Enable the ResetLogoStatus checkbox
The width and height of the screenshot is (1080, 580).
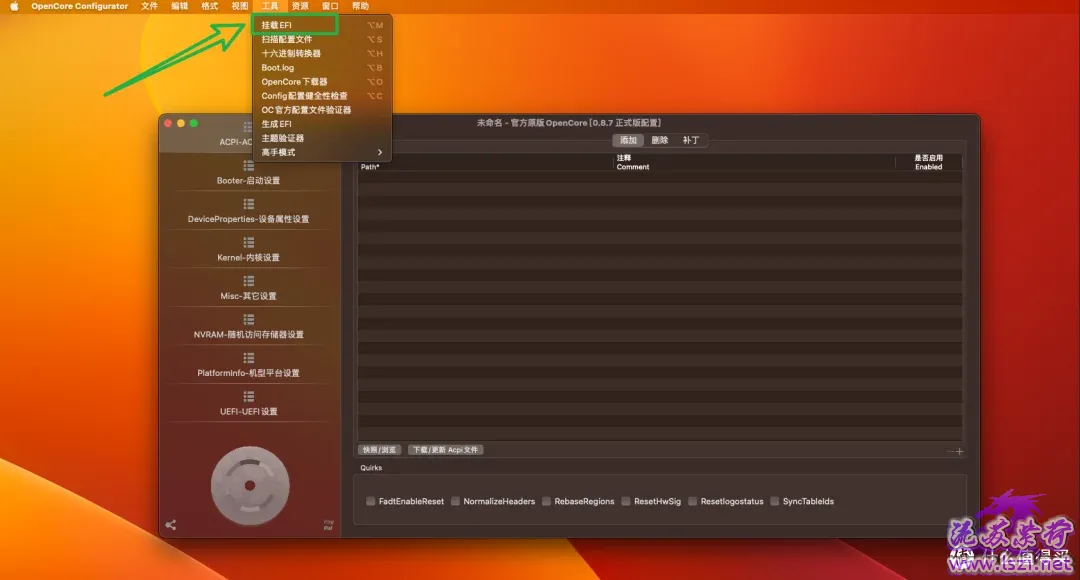693,501
